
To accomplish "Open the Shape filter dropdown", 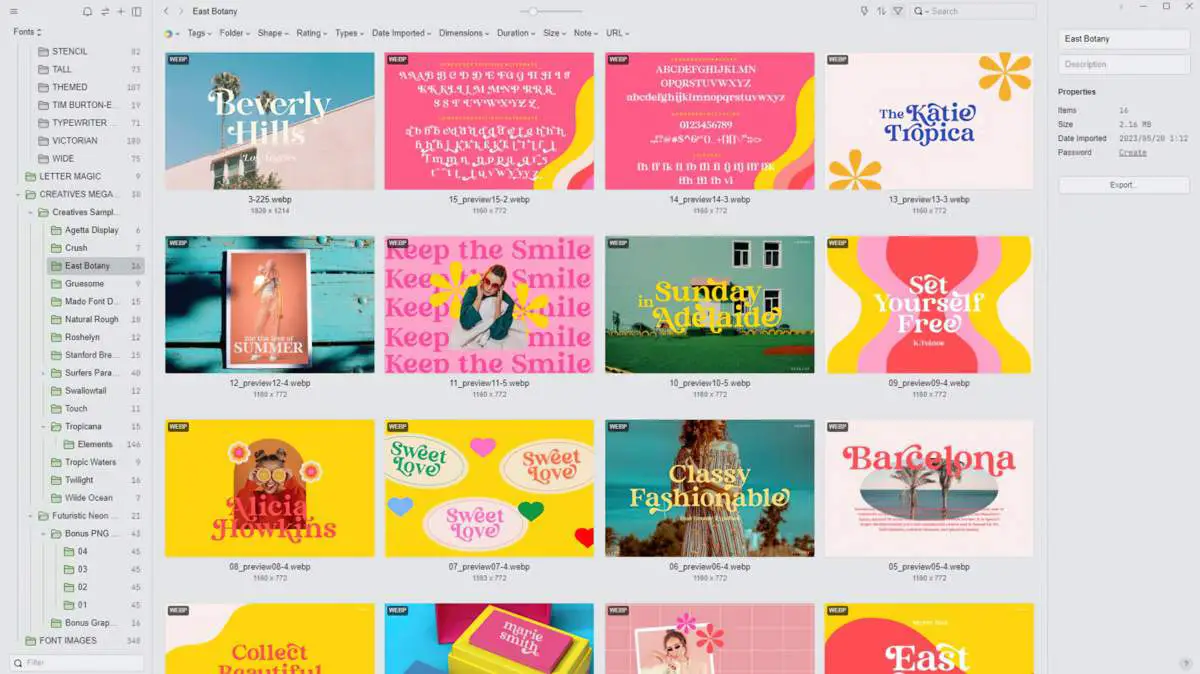I will pos(274,33).
